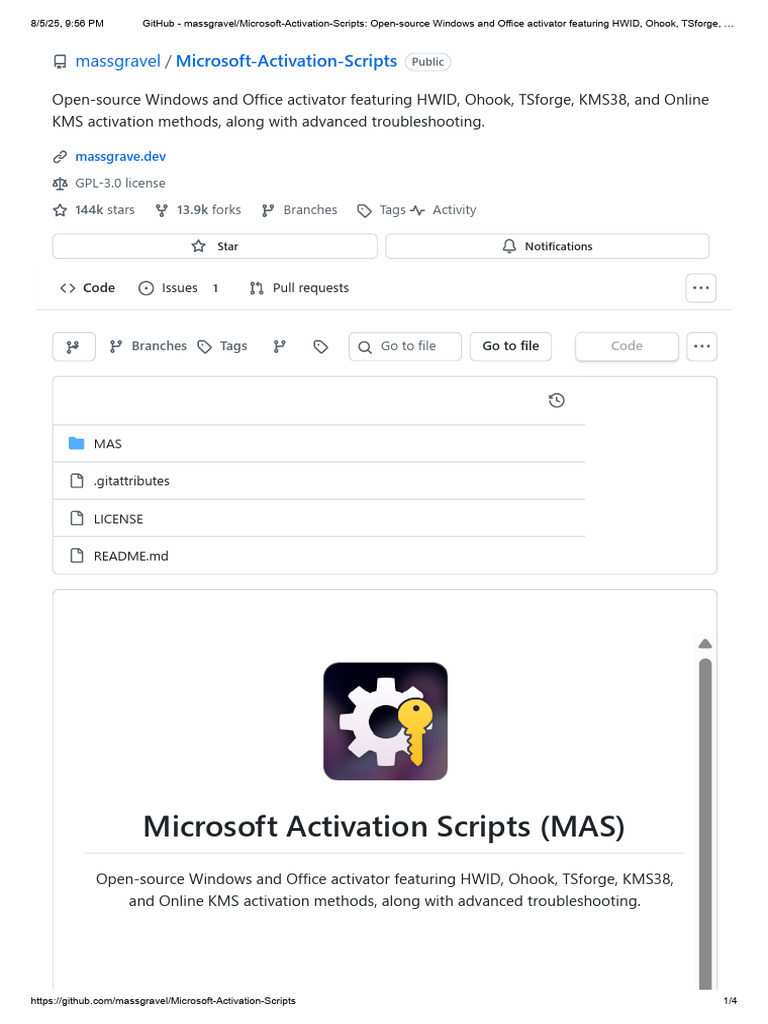Click the Pull requests icon

(257, 288)
